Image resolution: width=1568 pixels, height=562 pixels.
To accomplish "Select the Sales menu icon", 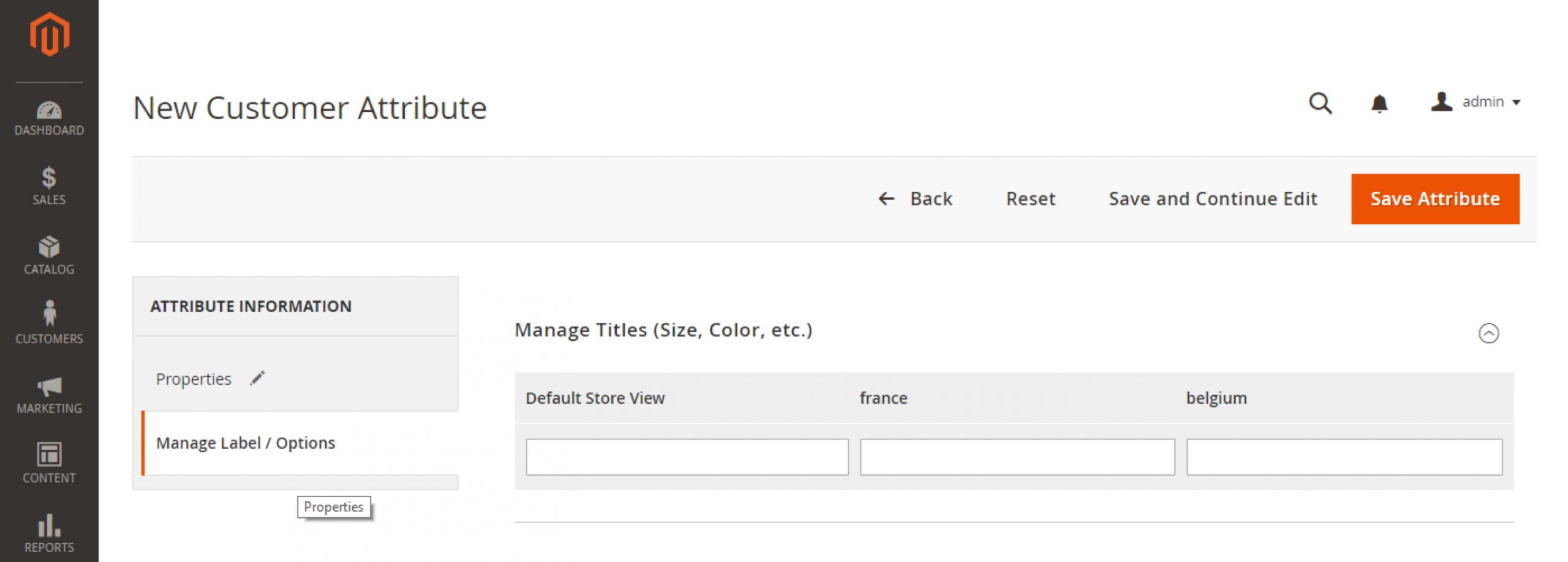I will (48, 184).
